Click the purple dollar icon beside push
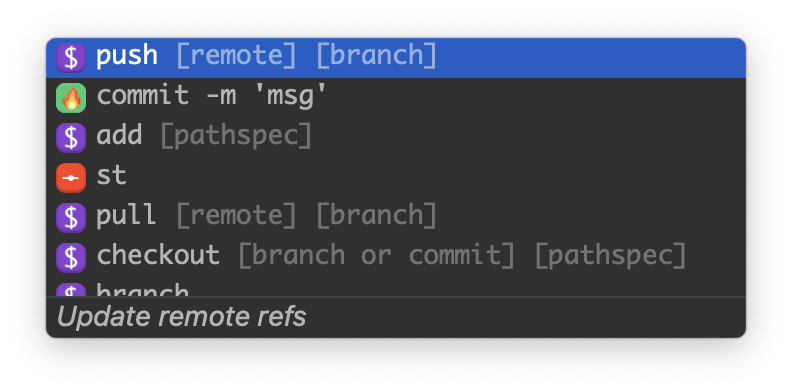 (x=71, y=58)
